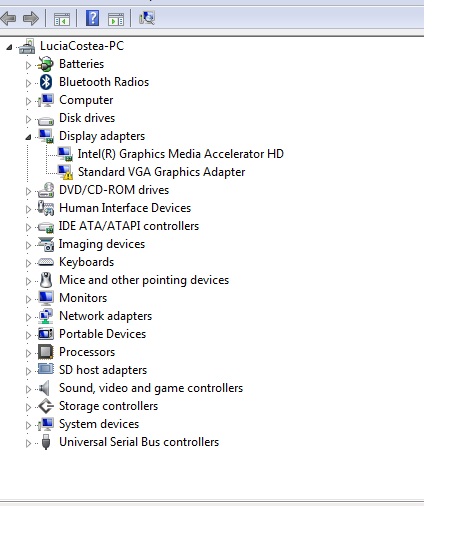
Task: Click the Processors chip icon
Action: pyautogui.click(x=46, y=352)
